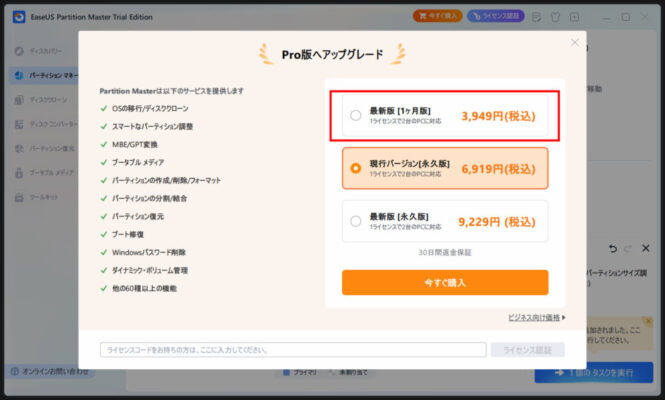The image size is (665, 400).
Task: Click the notes icon in title bar
Action: point(536,17)
